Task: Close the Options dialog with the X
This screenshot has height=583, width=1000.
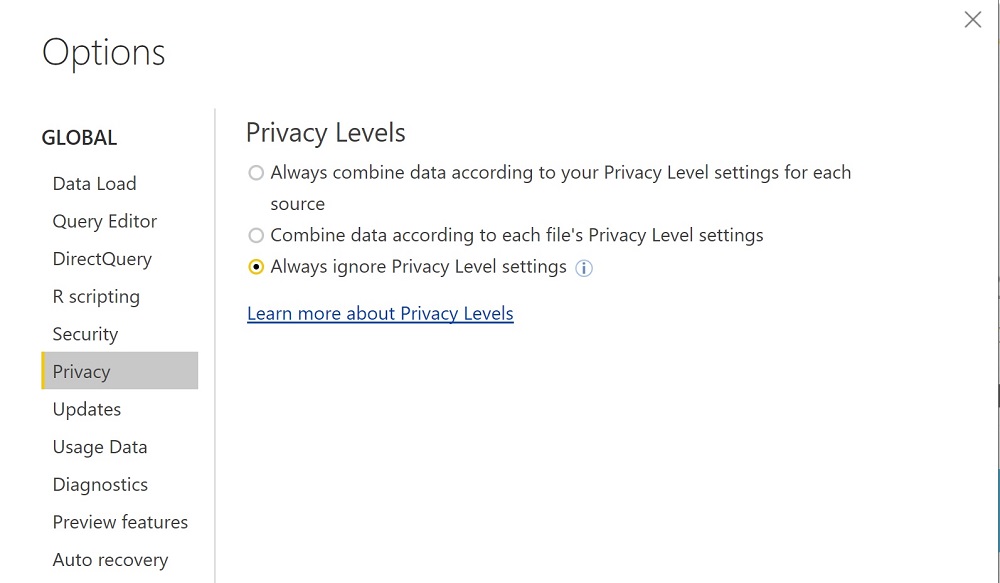Action: 973,20
